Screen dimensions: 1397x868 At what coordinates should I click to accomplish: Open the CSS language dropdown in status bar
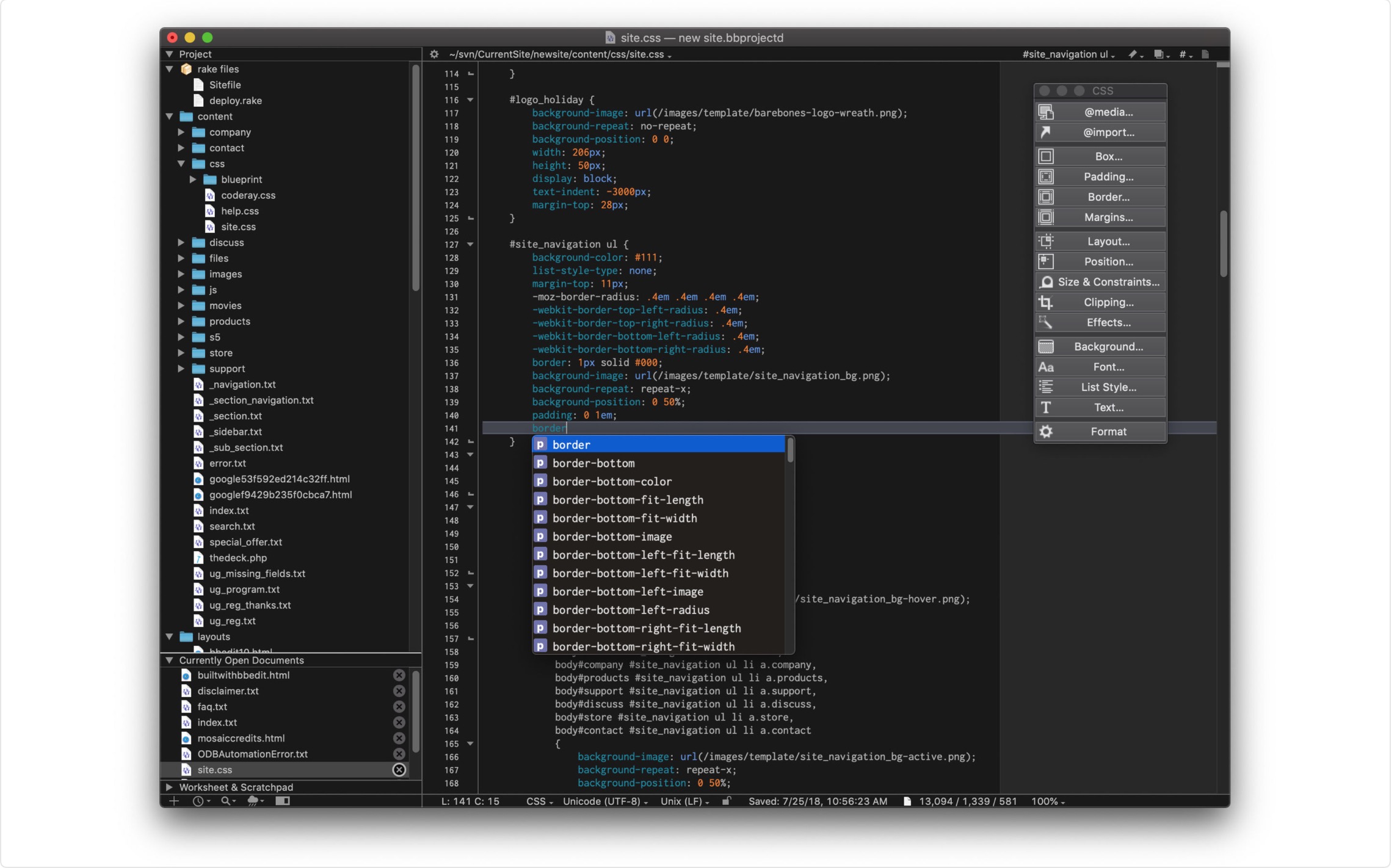[539, 801]
